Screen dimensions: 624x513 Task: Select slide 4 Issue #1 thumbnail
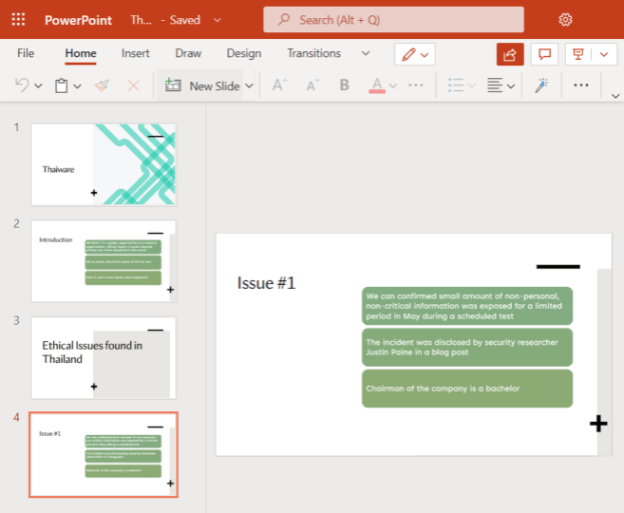[x=103, y=454]
